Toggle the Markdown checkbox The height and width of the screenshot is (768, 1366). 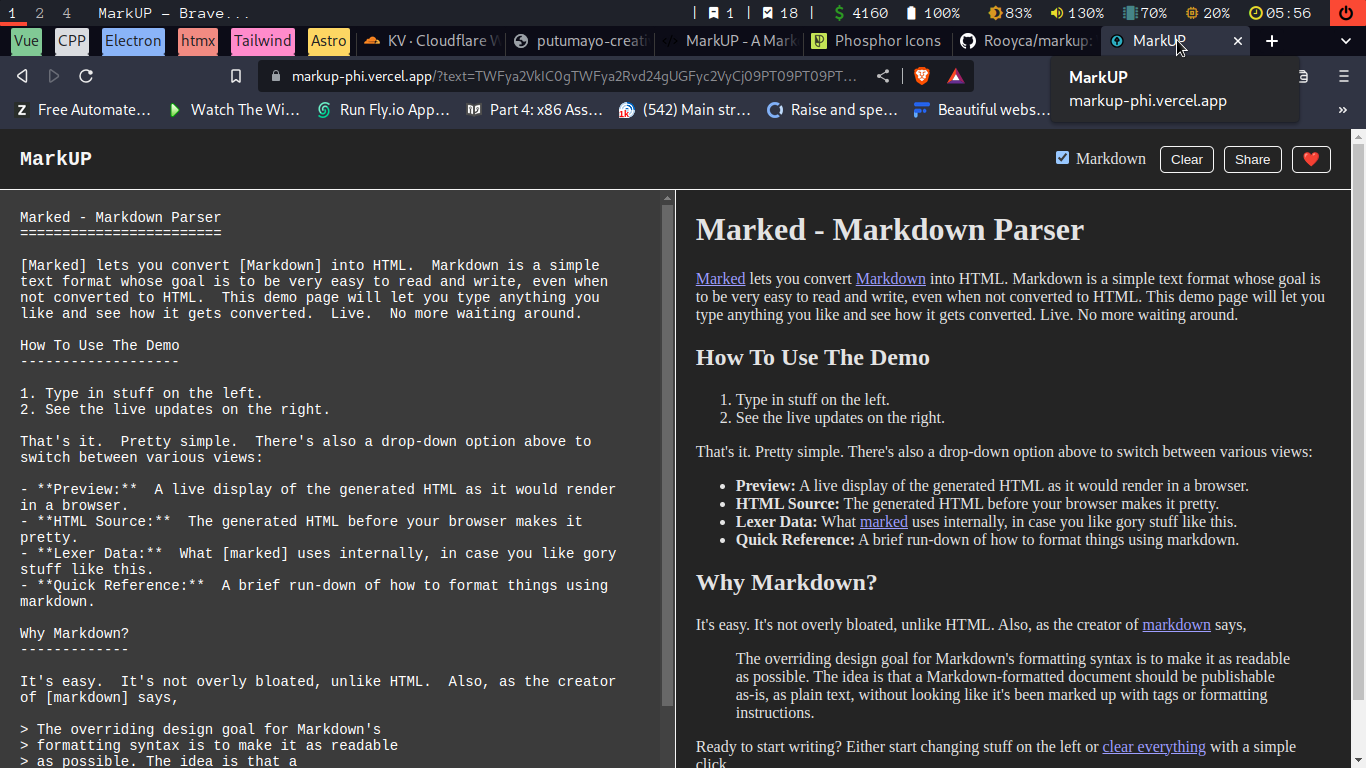[1062, 158]
